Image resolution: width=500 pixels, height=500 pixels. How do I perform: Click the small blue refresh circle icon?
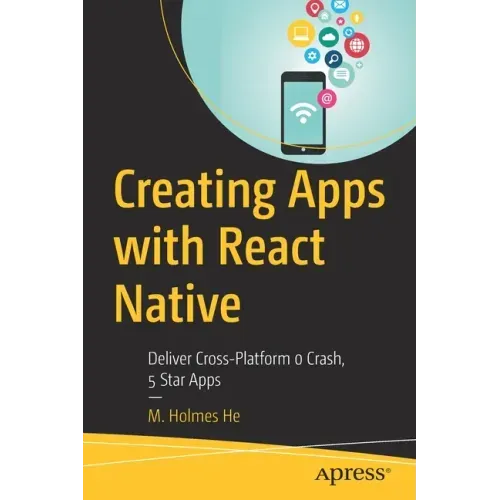pyautogui.click(x=349, y=32)
